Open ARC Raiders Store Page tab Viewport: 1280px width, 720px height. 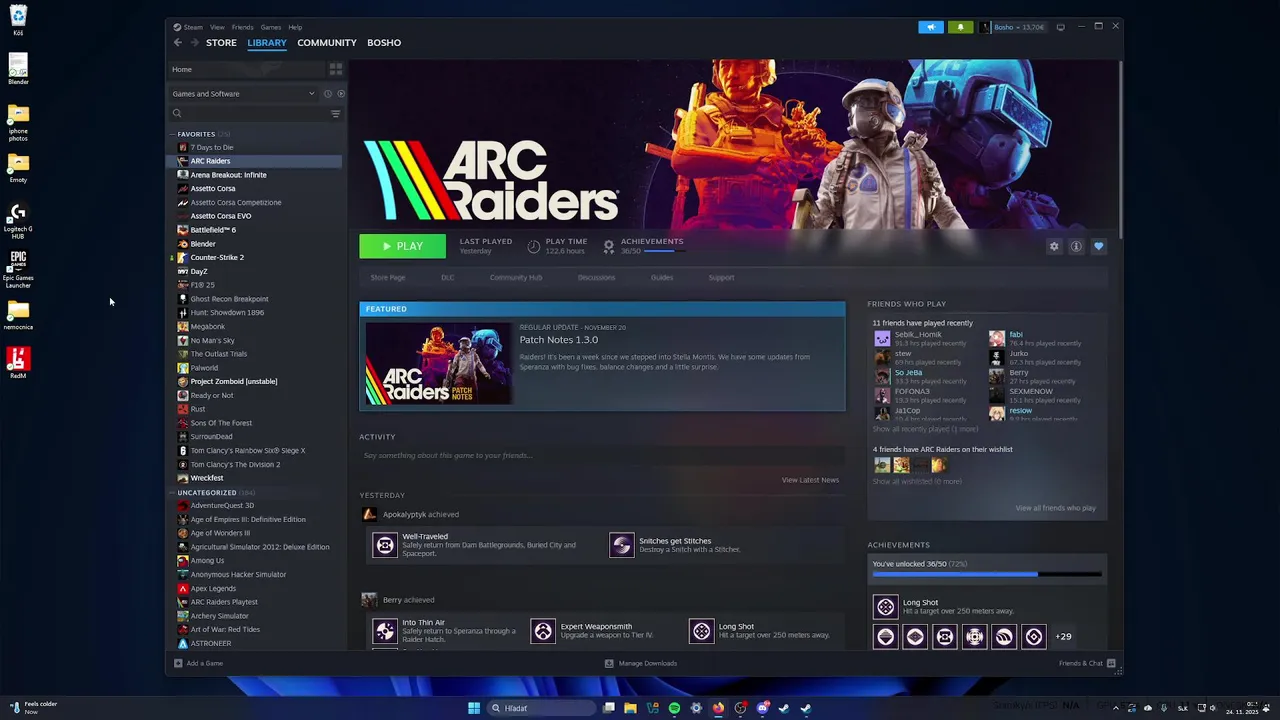(x=388, y=278)
